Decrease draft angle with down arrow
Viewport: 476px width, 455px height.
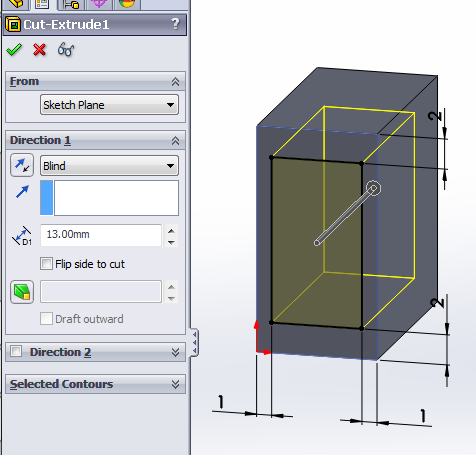(171, 298)
